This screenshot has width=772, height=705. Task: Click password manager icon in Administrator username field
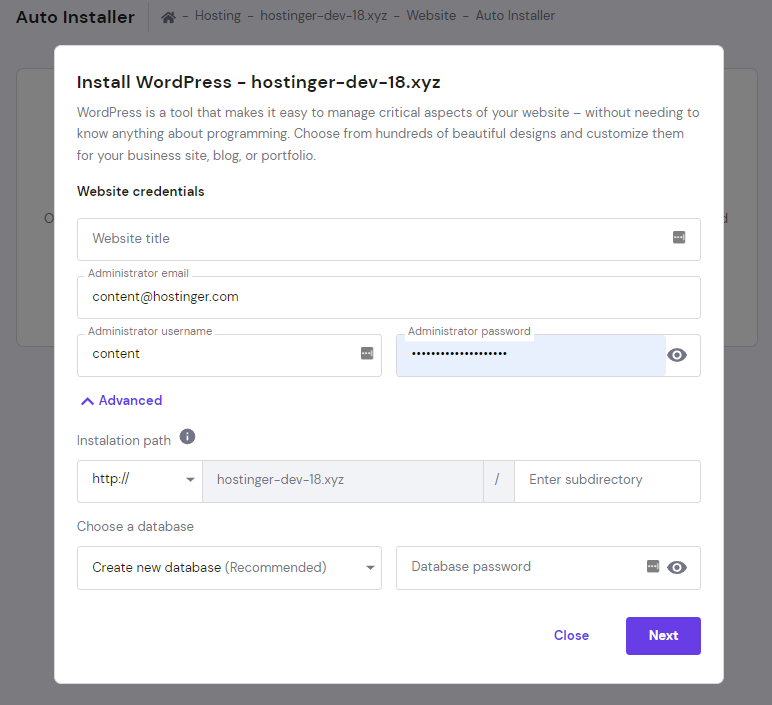point(367,353)
